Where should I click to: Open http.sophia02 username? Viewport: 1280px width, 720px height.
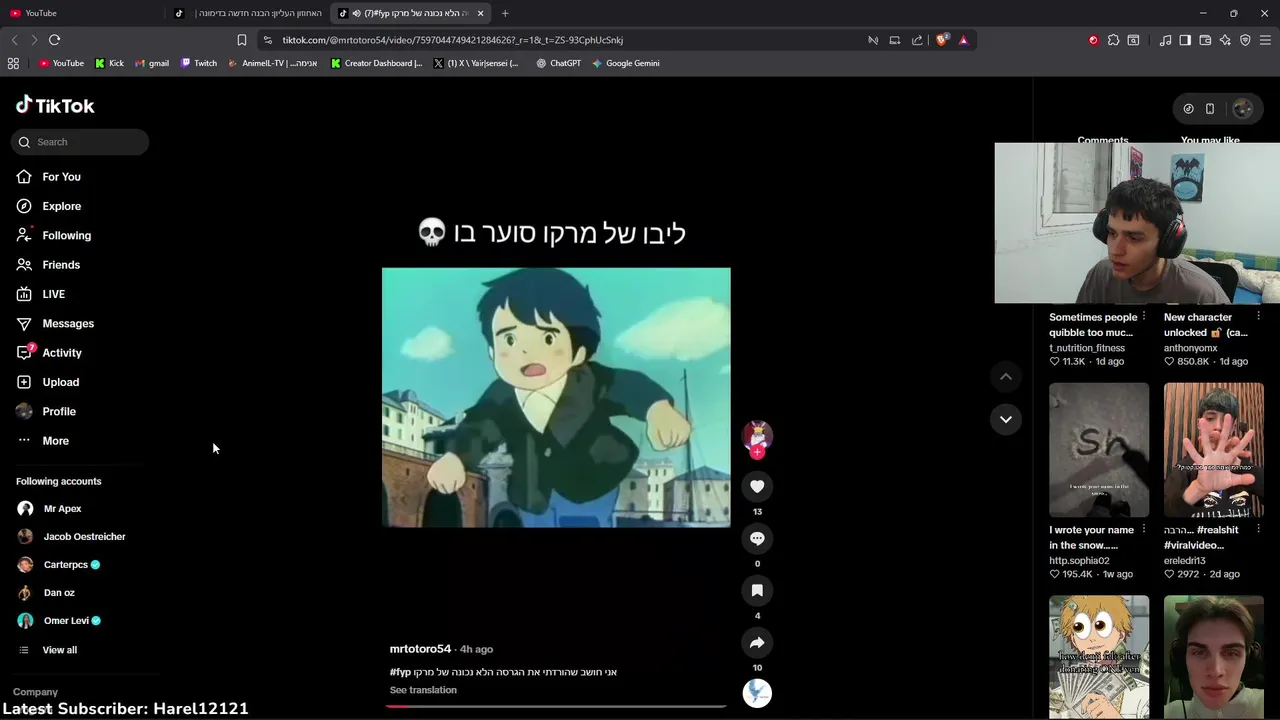click(1079, 561)
